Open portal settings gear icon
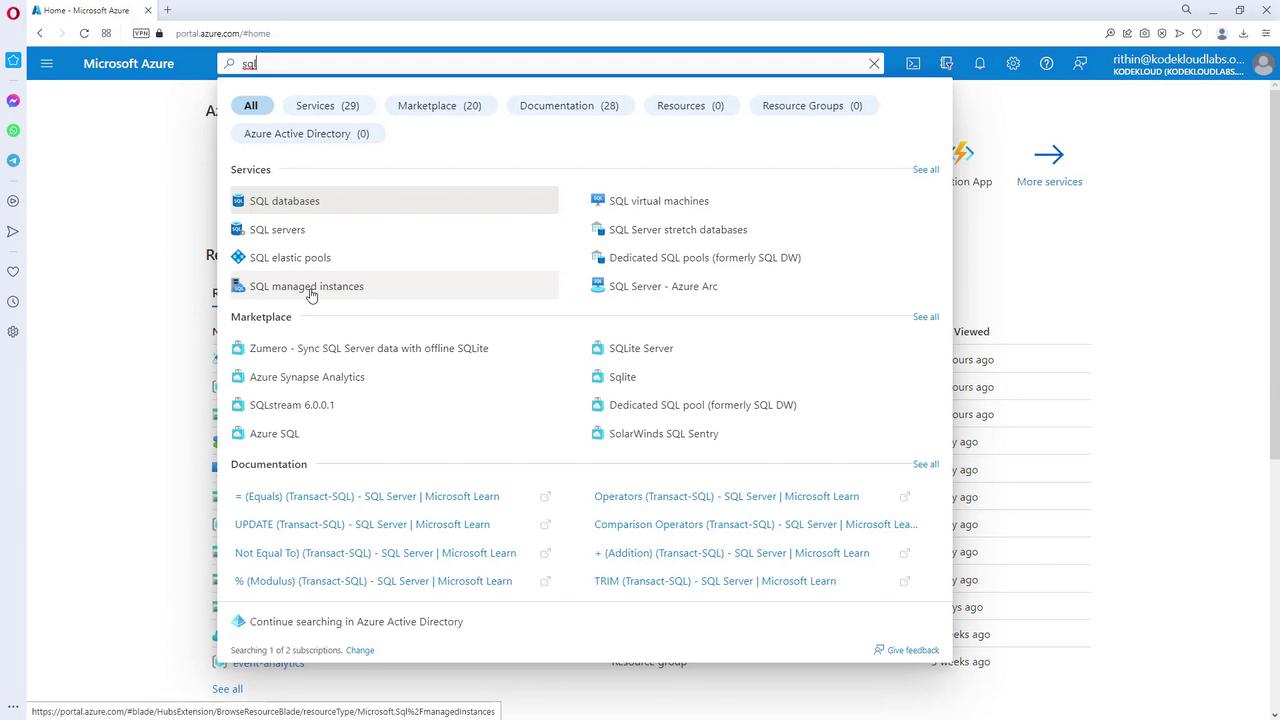Image resolution: width=1280 pixels, height=720 pixels. coord(1013,63)
